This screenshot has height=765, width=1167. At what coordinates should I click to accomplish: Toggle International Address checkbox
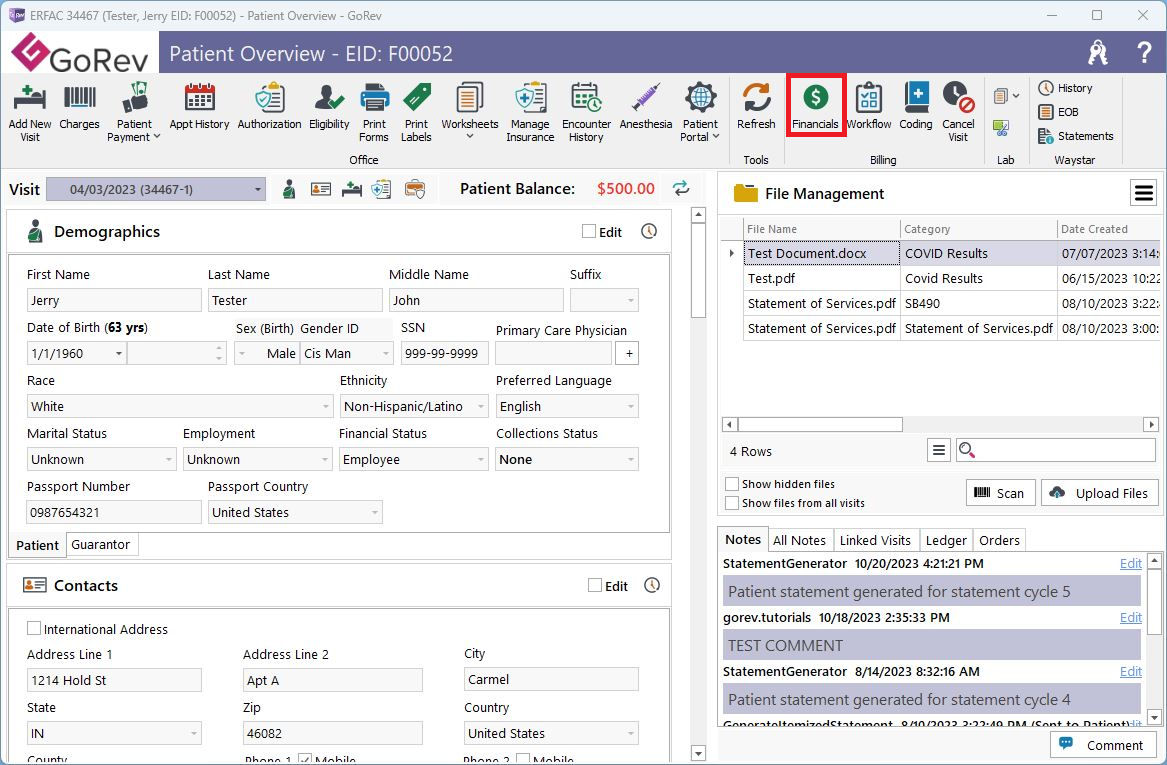tap(35, 629)
